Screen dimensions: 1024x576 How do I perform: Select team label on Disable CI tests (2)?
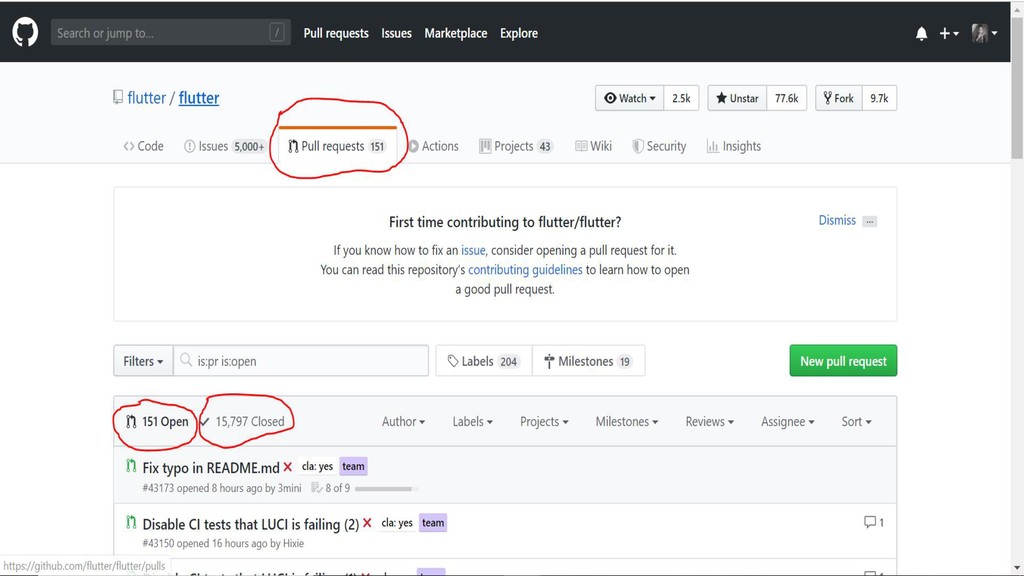pos(433,522)
